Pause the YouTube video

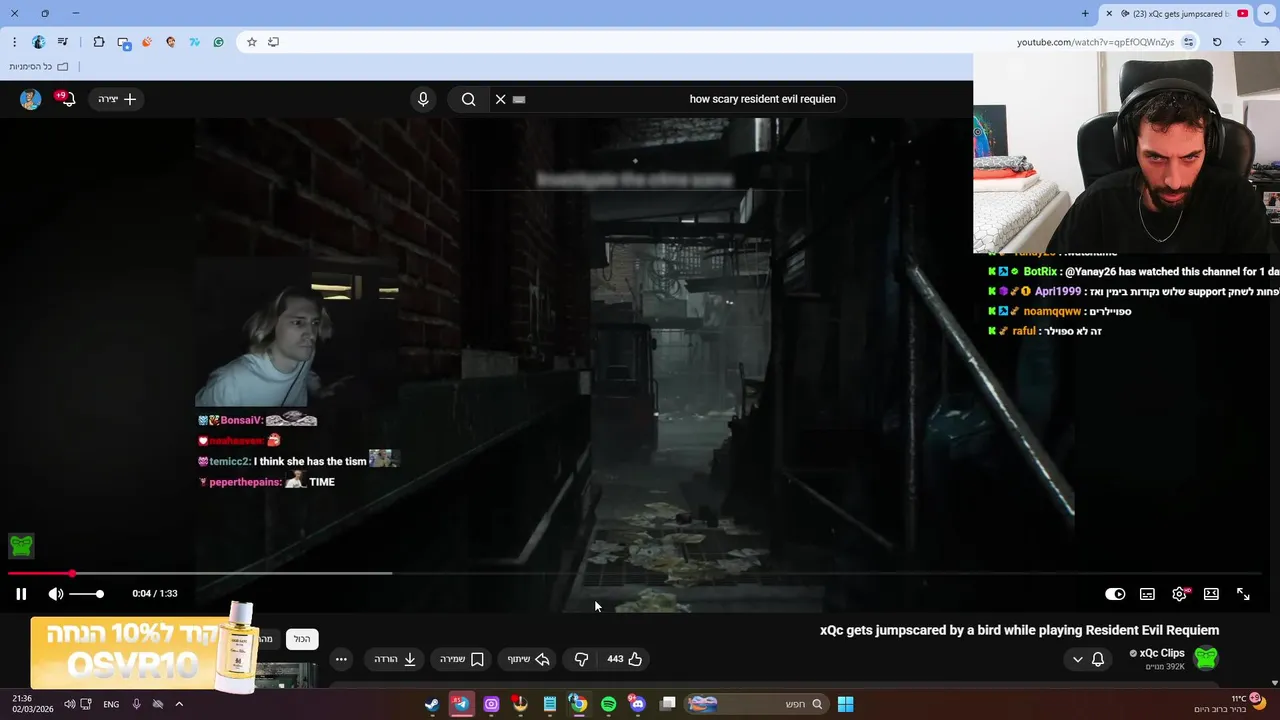(21, 594)
